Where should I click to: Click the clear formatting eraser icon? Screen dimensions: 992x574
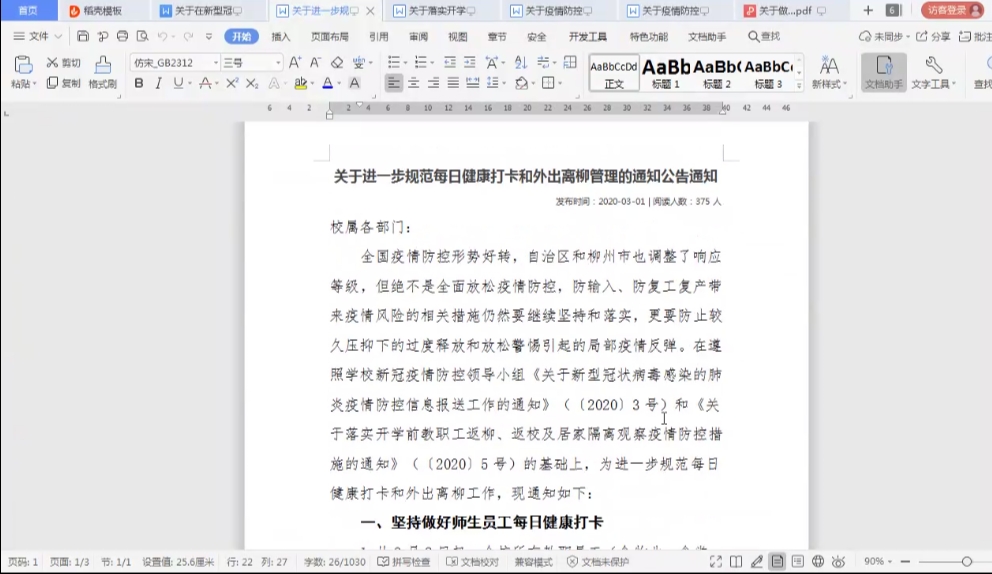337,63
